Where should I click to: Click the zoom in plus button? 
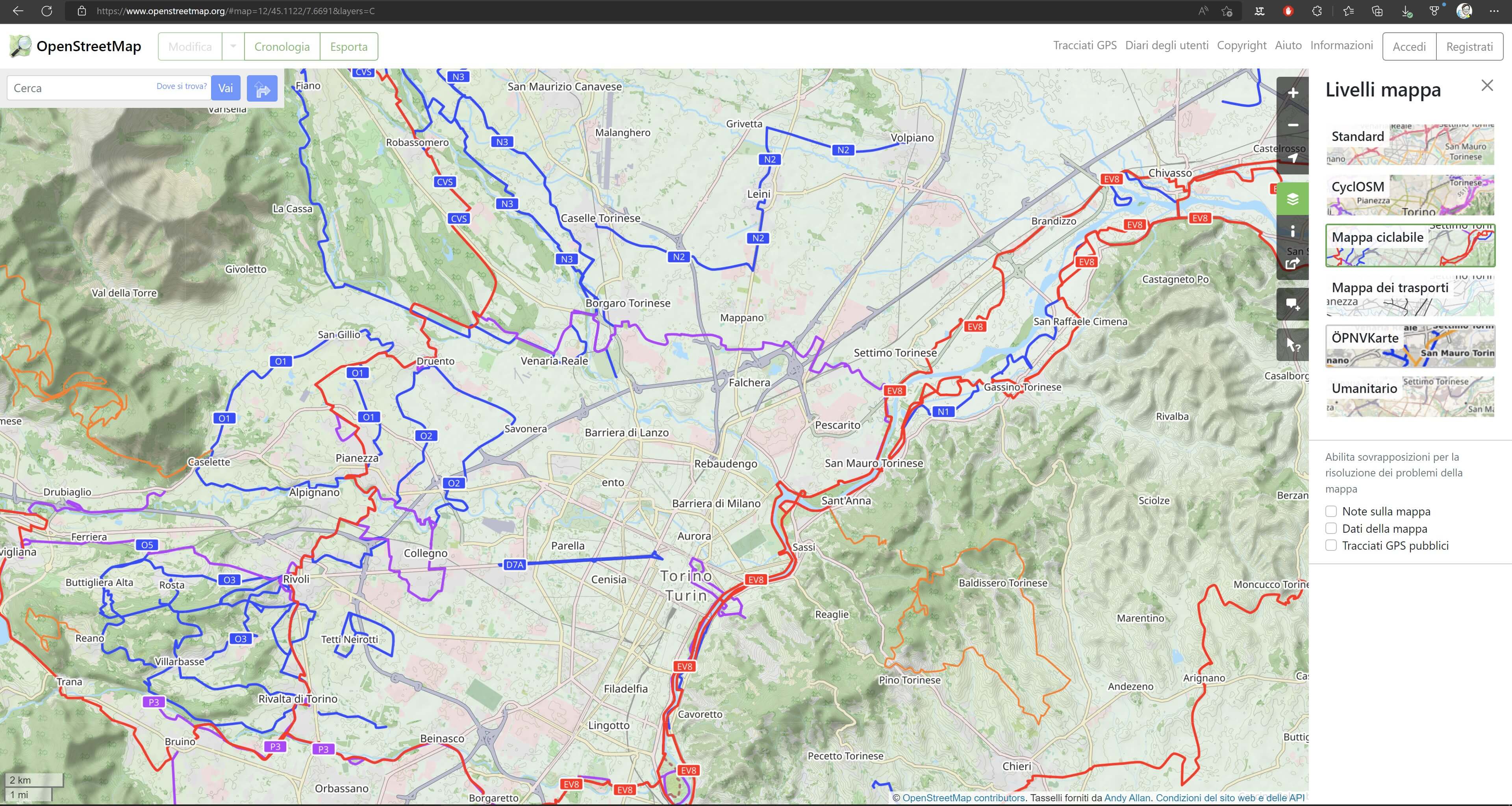point(1292,93)
